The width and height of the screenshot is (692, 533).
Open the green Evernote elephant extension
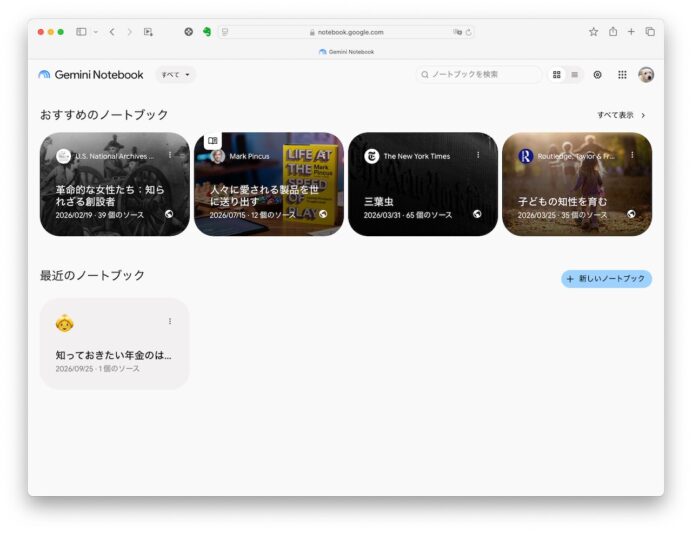(207, 32)
